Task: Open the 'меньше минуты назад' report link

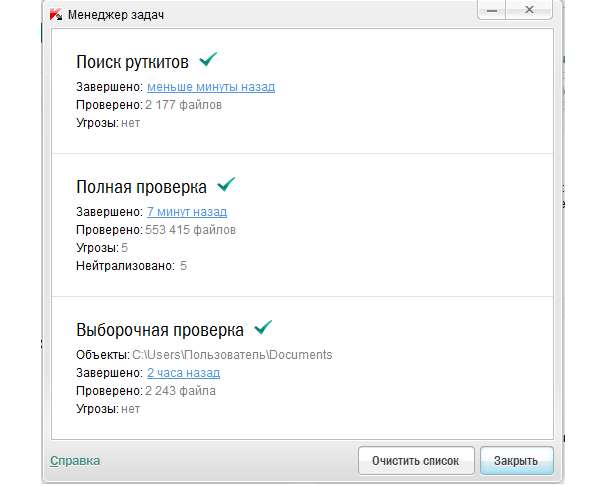Action: tap(211, 87)
